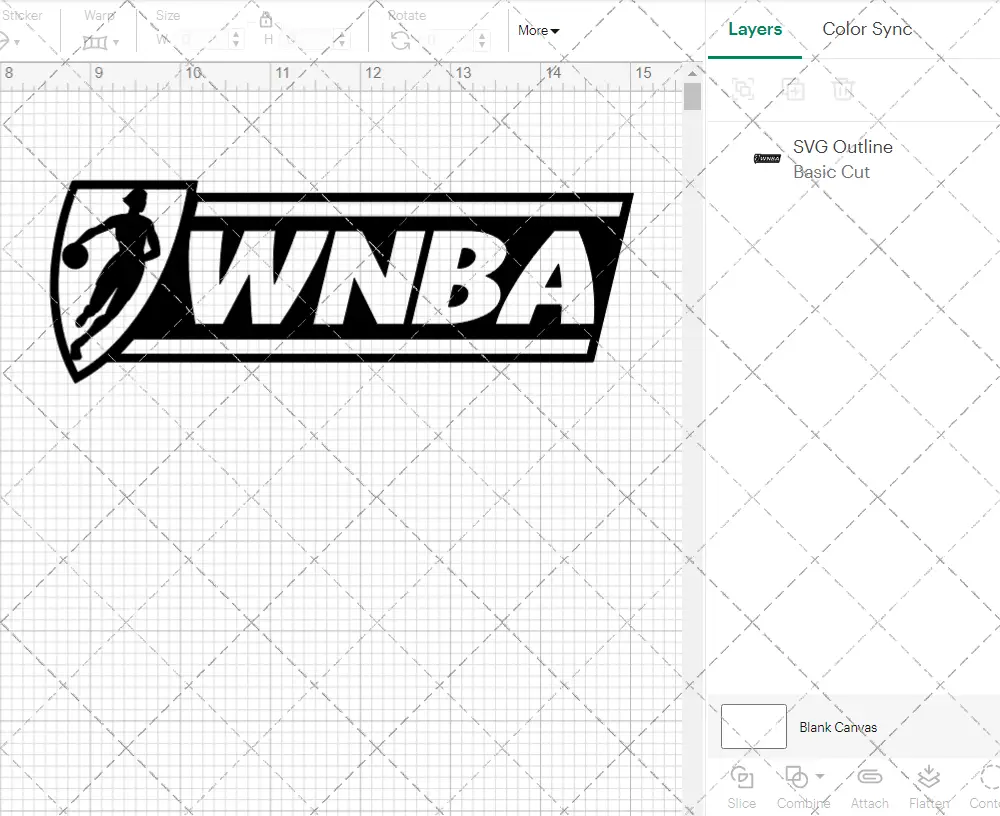
Task: Toggle the size lock aspect ratio icon
Action: click(x=266, y=19)
